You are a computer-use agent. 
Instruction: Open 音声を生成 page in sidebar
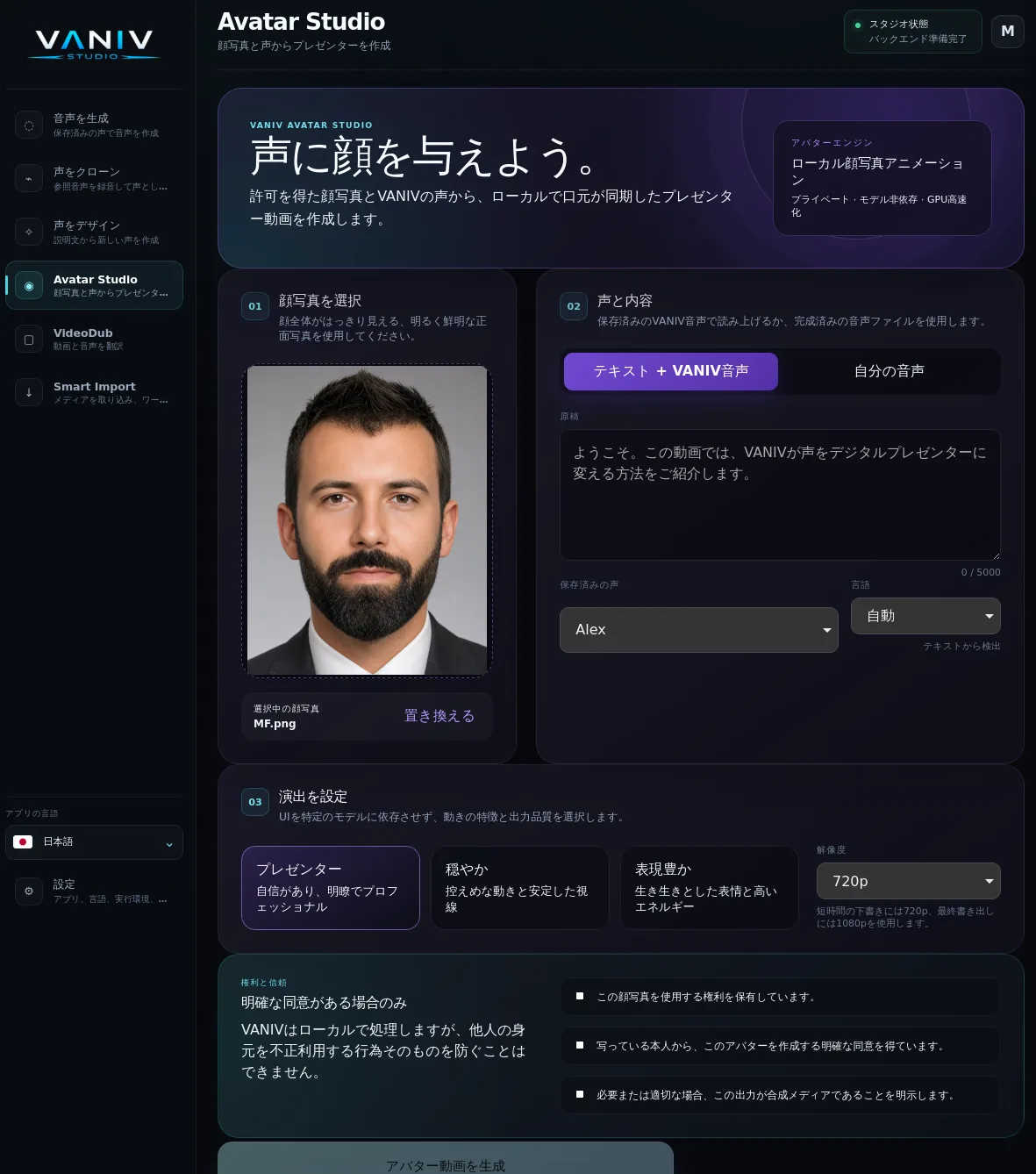tap(94, 125)
